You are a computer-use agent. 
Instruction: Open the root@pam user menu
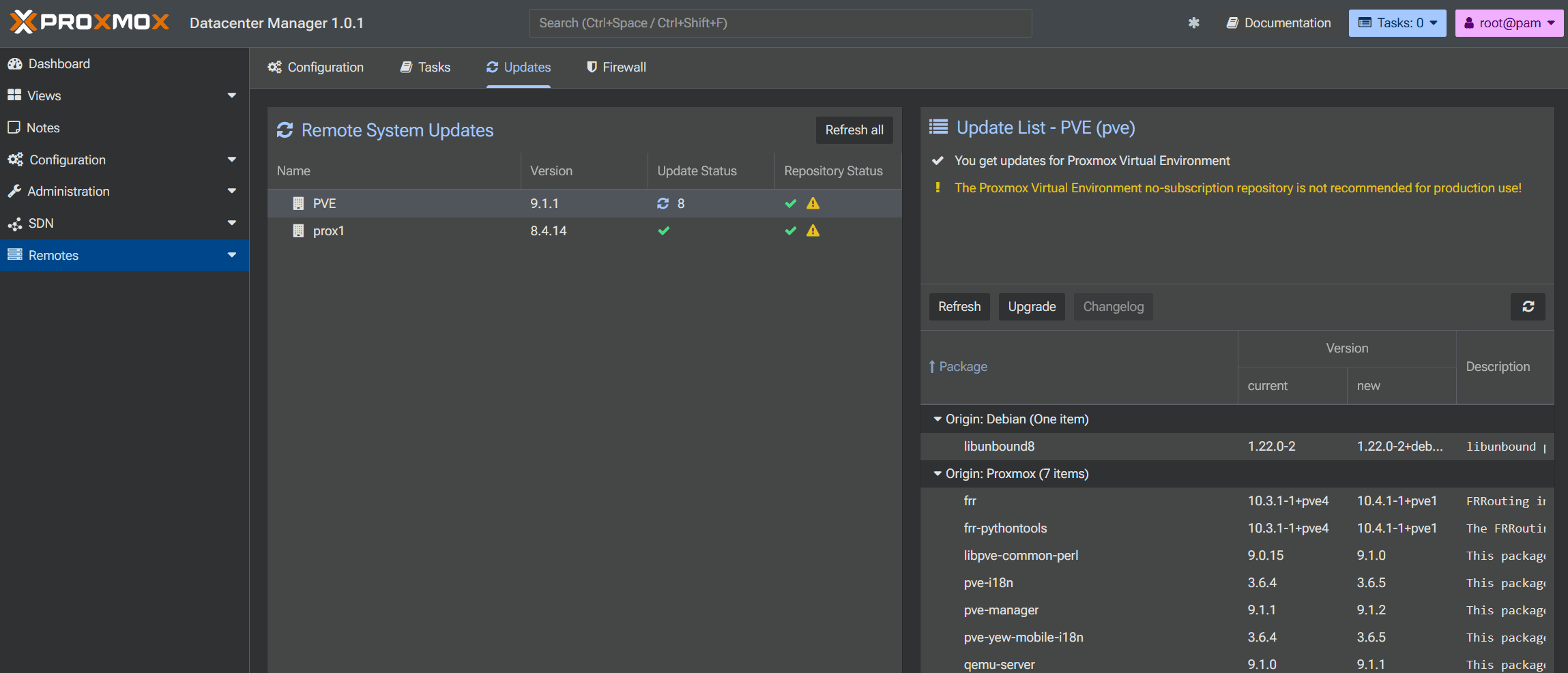1509,23
